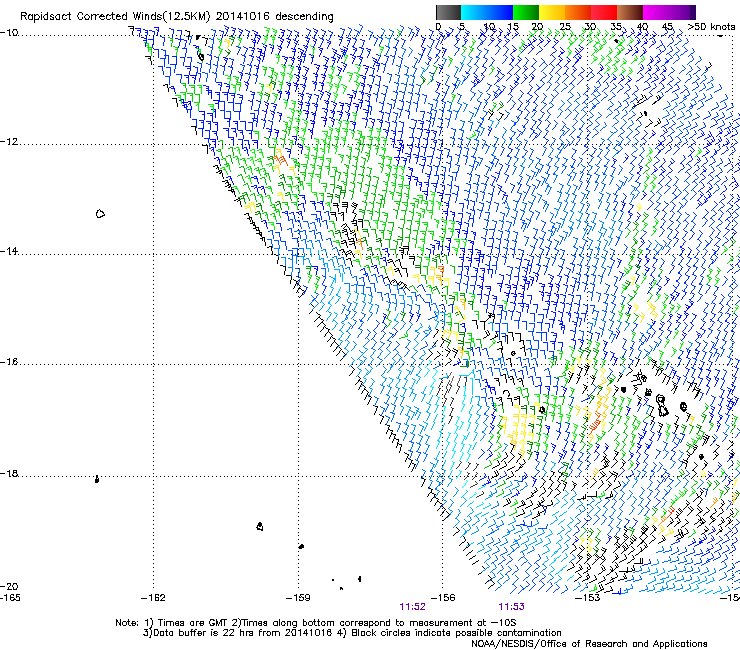
Task: Click the -14 latitude axis label
Action: point(9,251)
